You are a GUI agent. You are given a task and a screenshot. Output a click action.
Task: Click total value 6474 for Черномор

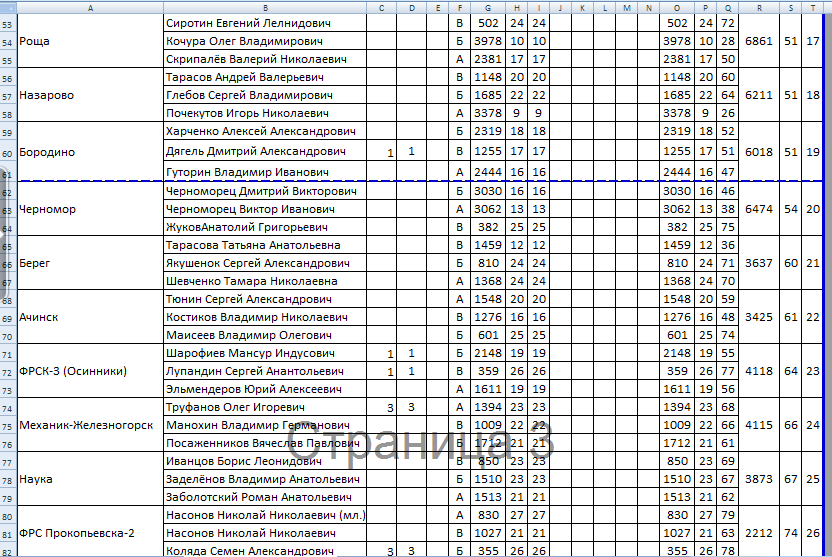click(x=759, y=209)
